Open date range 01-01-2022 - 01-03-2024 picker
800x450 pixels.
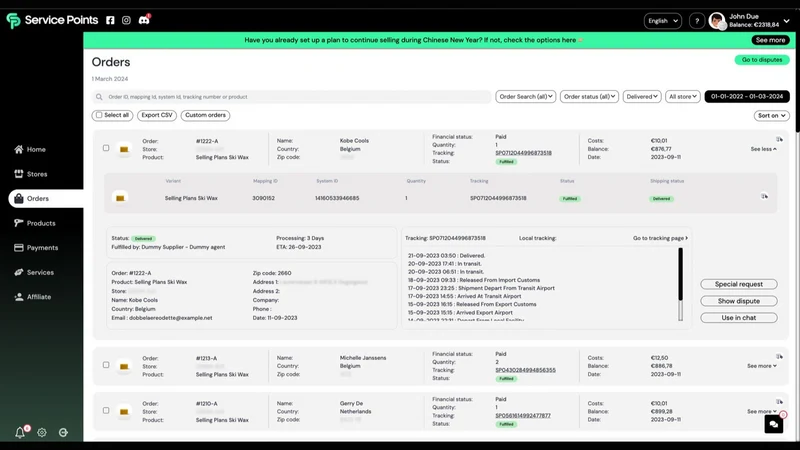(746, 96)
